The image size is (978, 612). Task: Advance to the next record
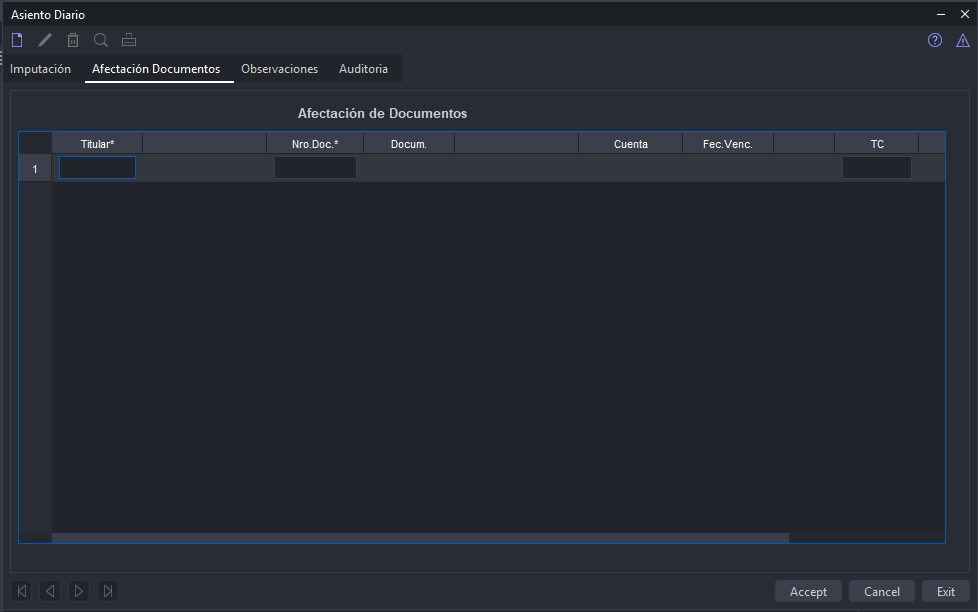coord(79,591)
